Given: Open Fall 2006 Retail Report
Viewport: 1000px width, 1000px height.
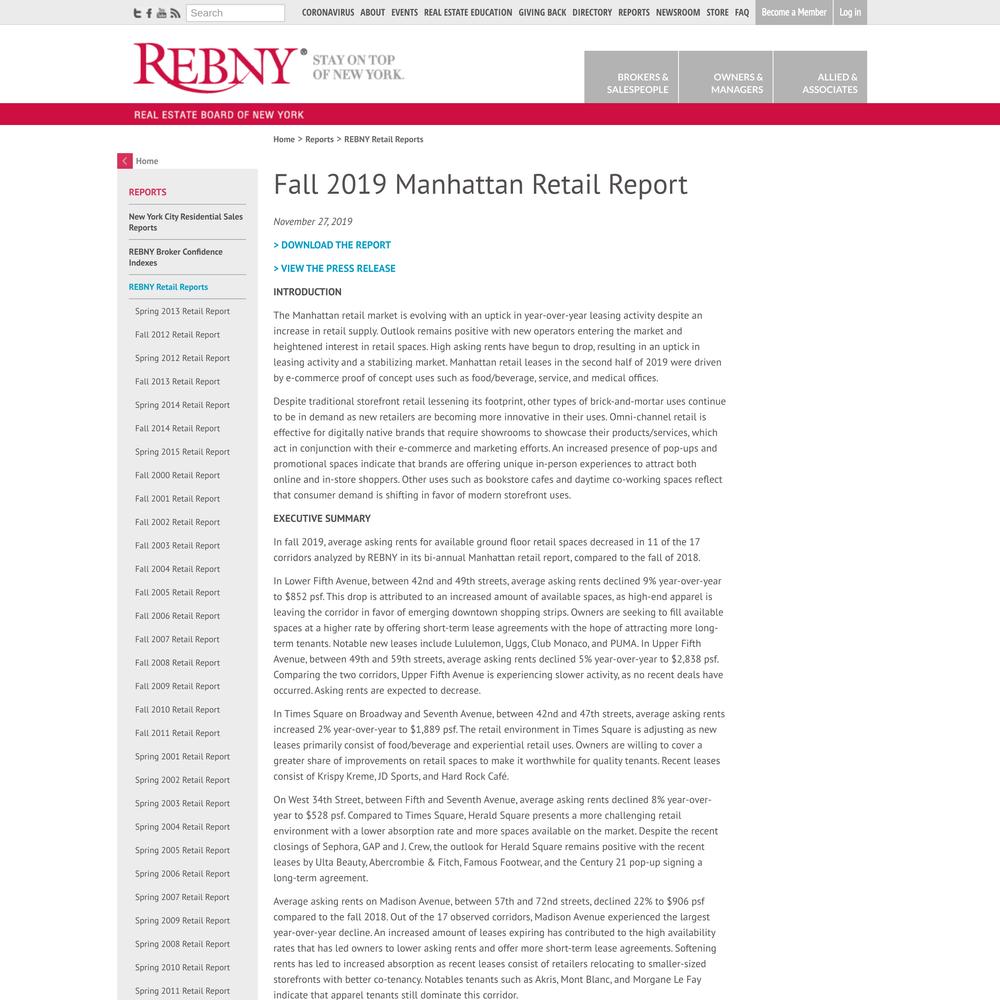Looking at the screenshot, I should point(177,616).
